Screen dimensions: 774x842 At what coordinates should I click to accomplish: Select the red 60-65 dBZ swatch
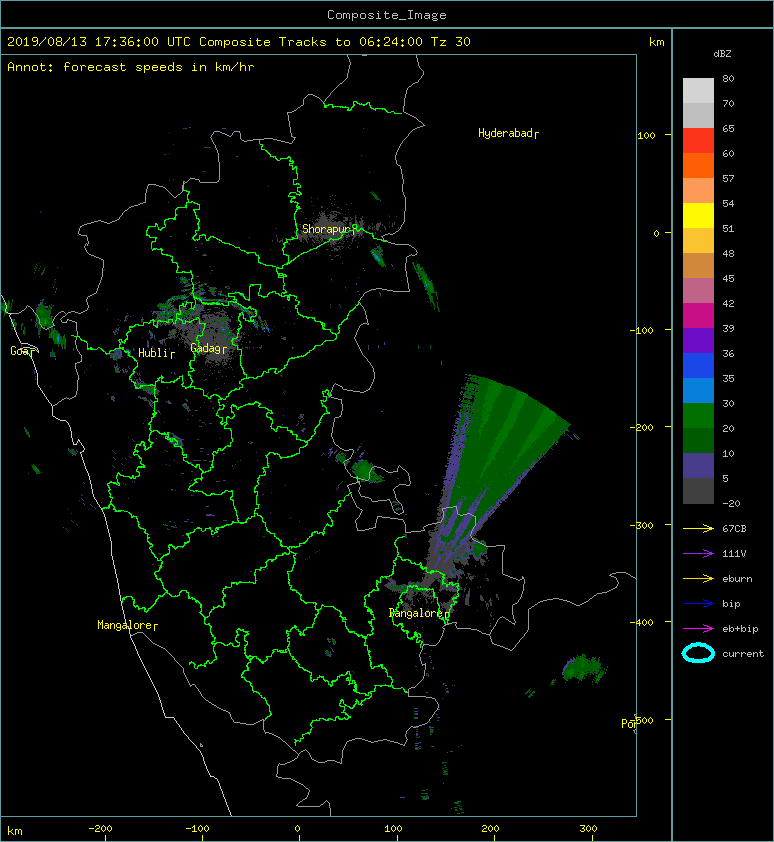[698, 141]
